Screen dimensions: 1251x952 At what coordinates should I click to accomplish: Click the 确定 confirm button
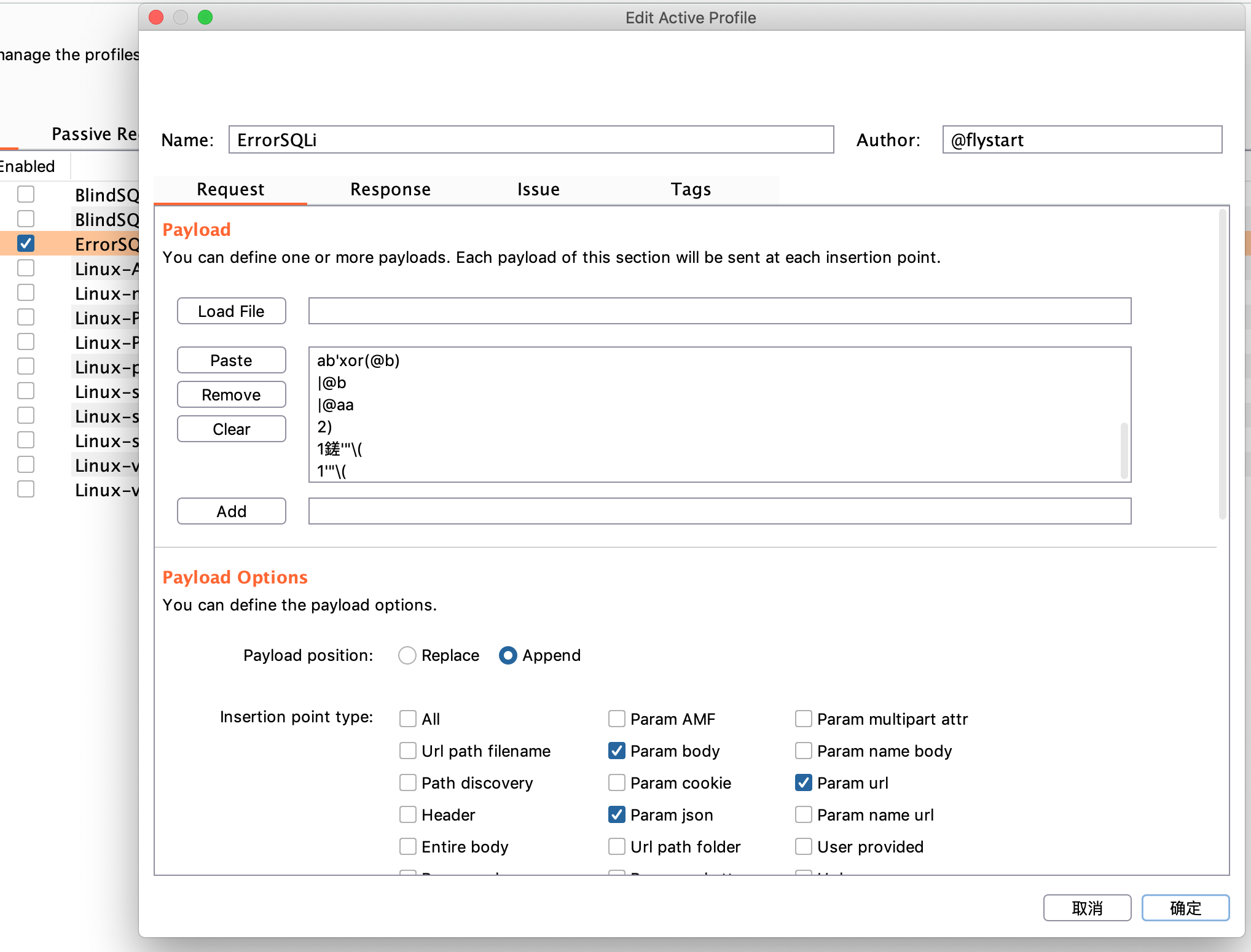(x=1185, y=908)
